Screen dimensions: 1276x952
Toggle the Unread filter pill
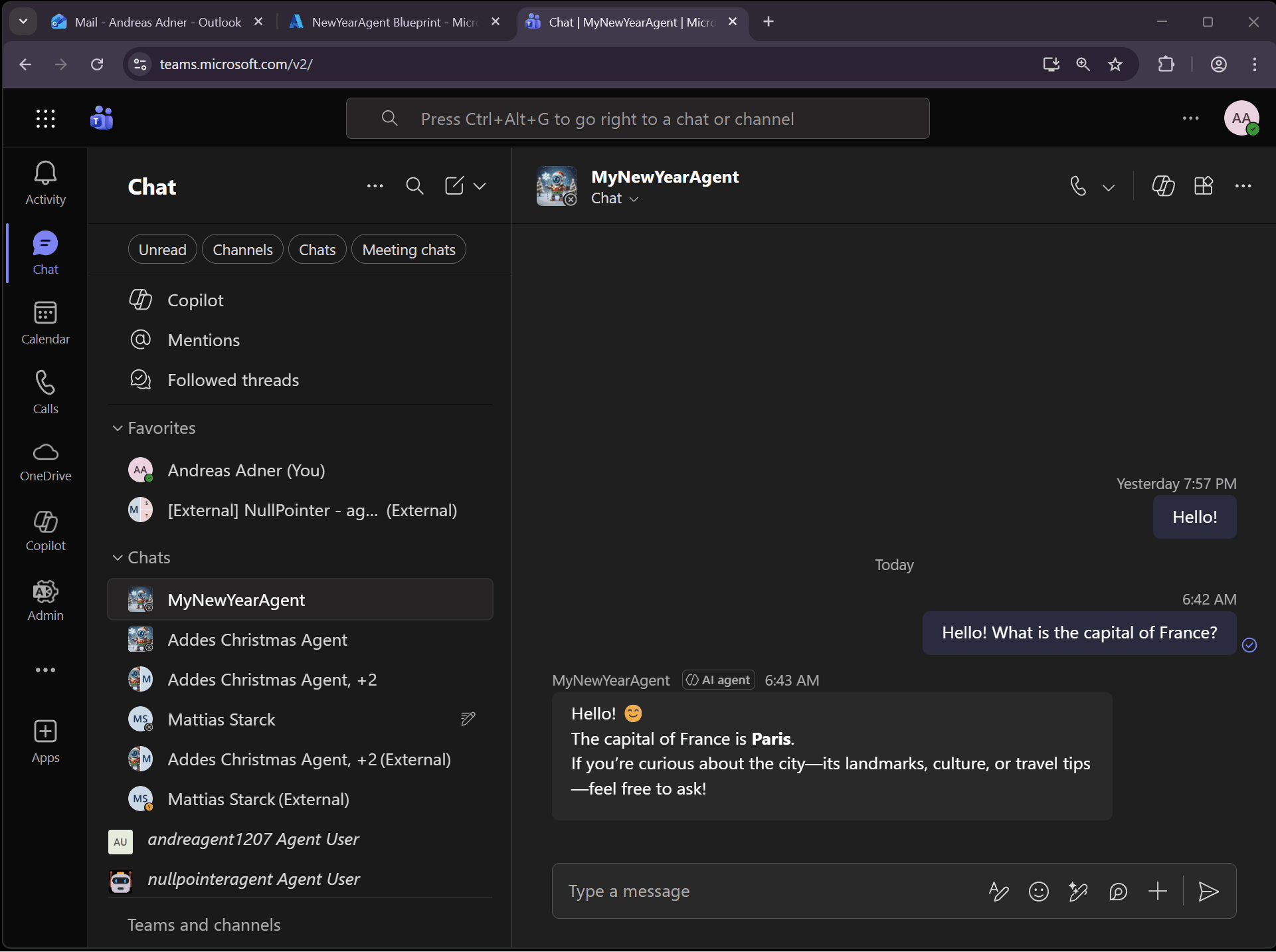162,250
